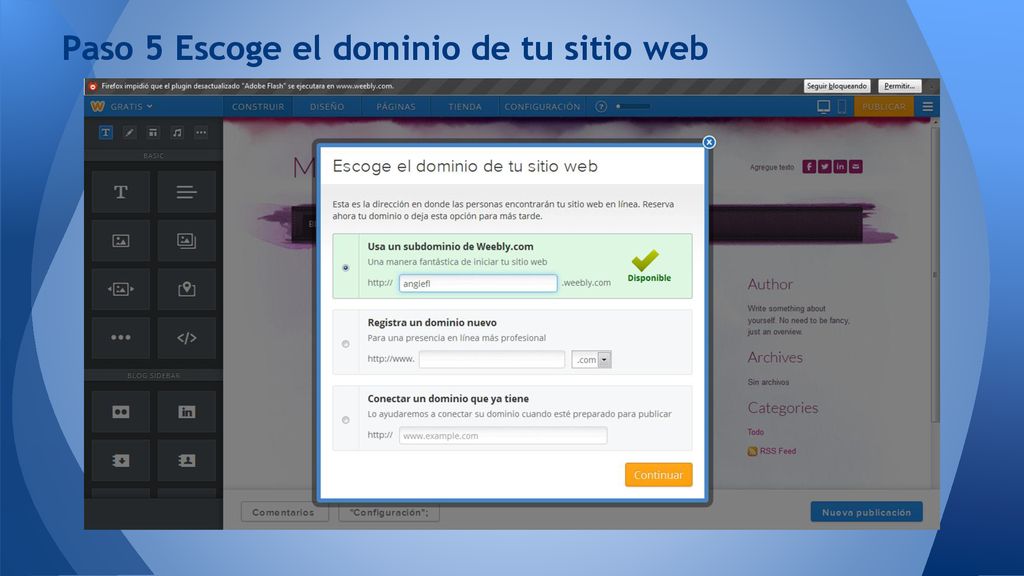Click the Todo category link
This screenshot has width=1024, height=576.
(756, 432)
